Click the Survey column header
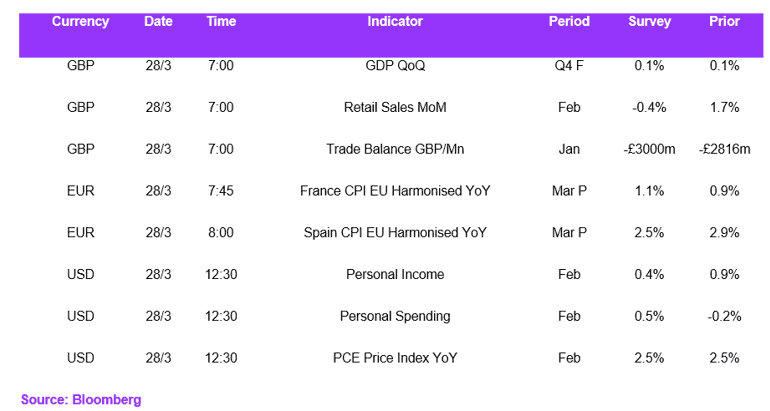The image size is (770, 411). coord(649,22)
